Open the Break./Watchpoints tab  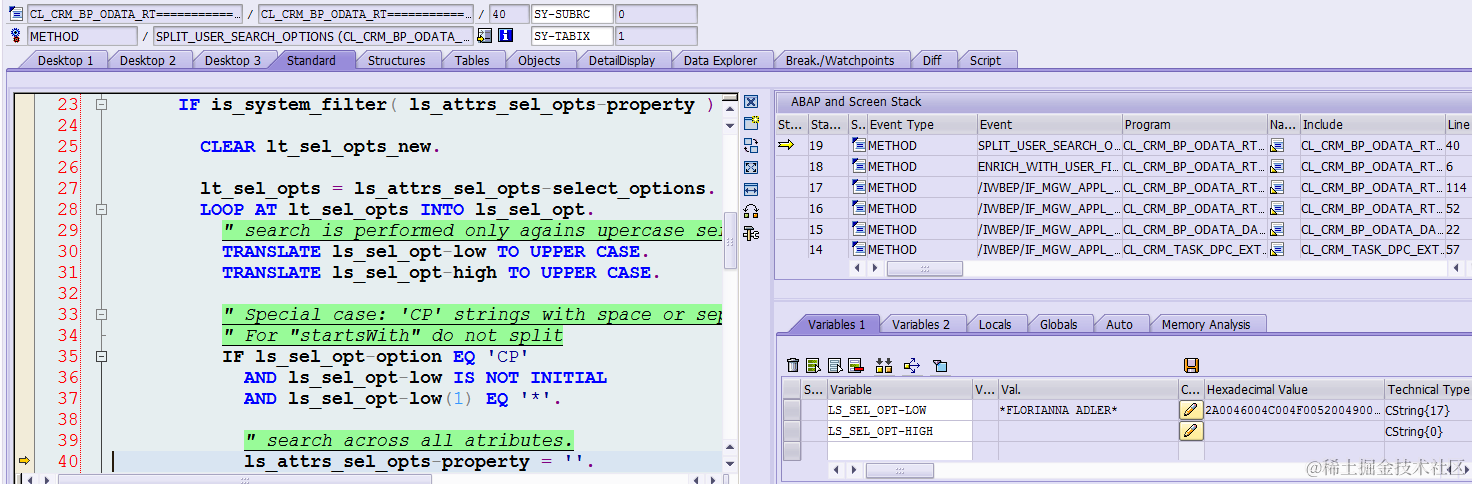(840, 61)
